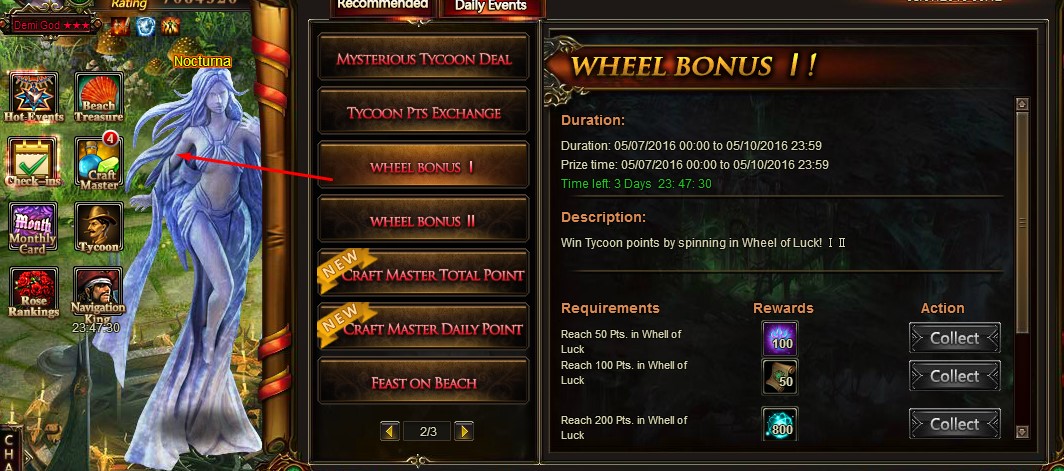Open the Hot-Events icon
This screenshot has height=471, width=1064.
[x=34, y=96]
